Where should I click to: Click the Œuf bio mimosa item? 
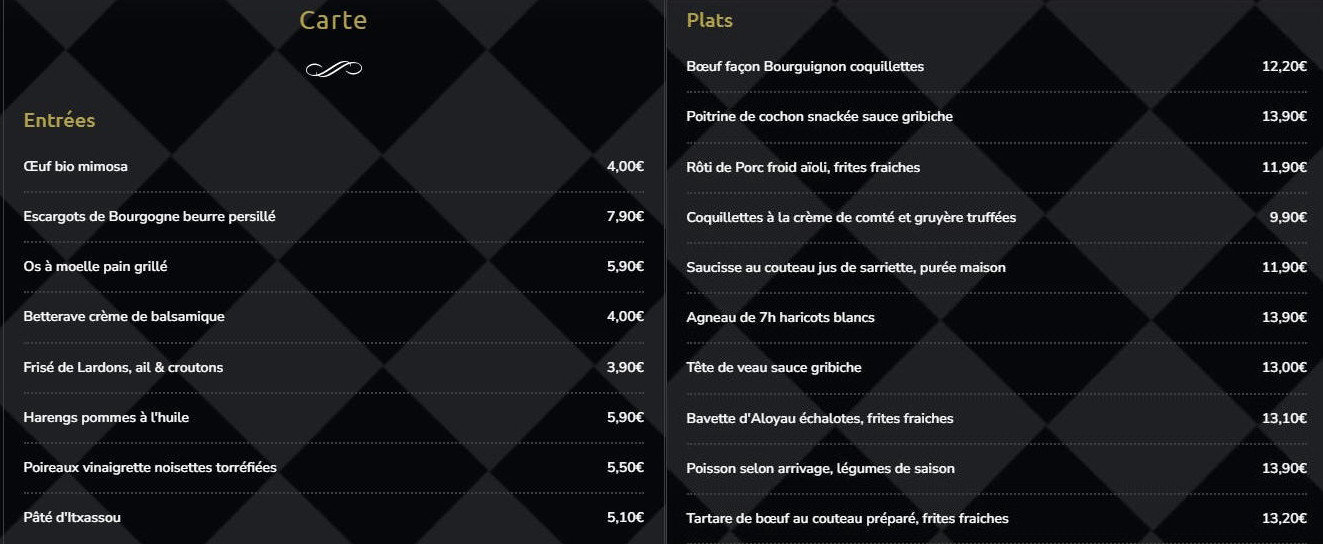[x=75, y=166]
